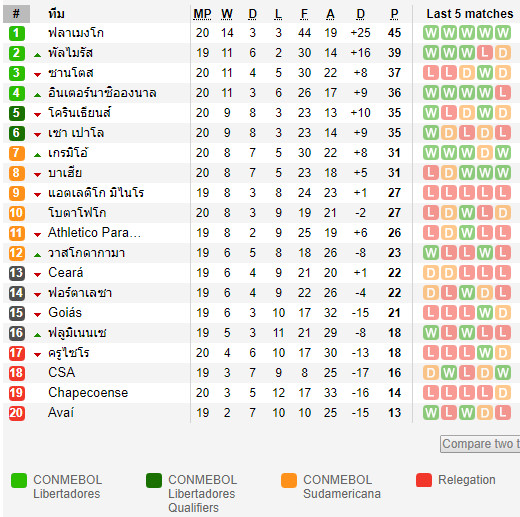This screenshot has width=520, height=517.
Task: Sort the table by MP column header
Action: [x=202, y=14]
